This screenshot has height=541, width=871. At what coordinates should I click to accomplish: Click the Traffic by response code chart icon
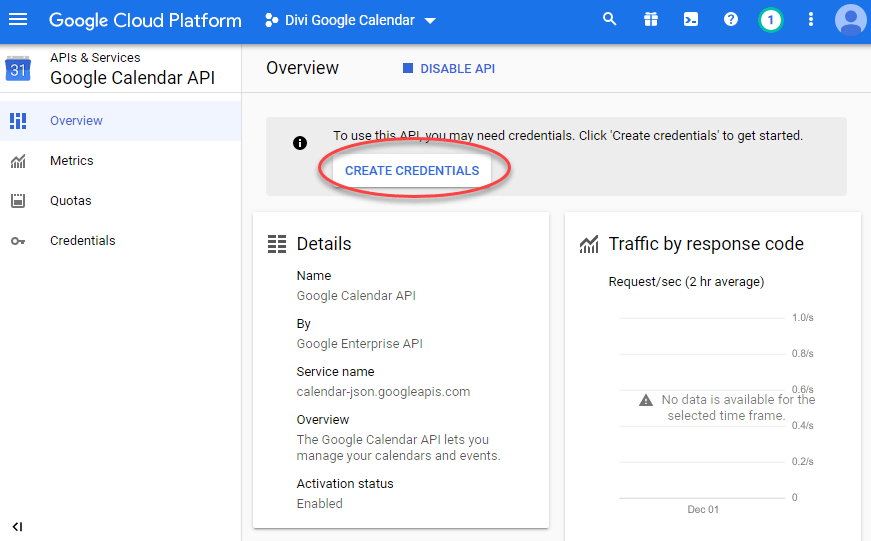coord(589,244)
